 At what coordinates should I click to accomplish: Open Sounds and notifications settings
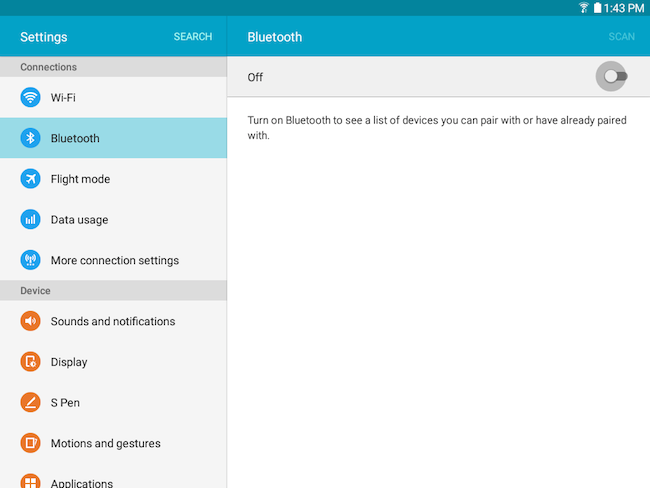pos(113,321)
